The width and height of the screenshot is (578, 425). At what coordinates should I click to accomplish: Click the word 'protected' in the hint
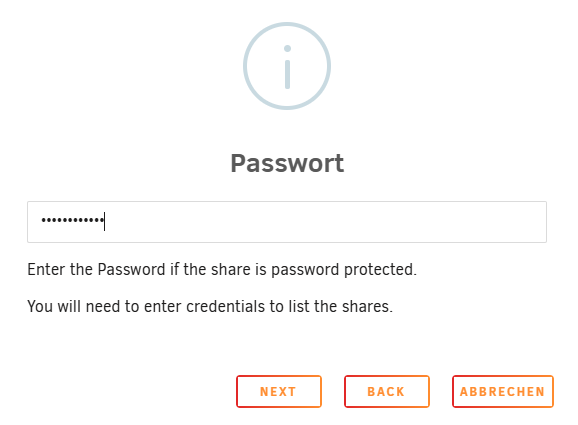pos(378,270)
